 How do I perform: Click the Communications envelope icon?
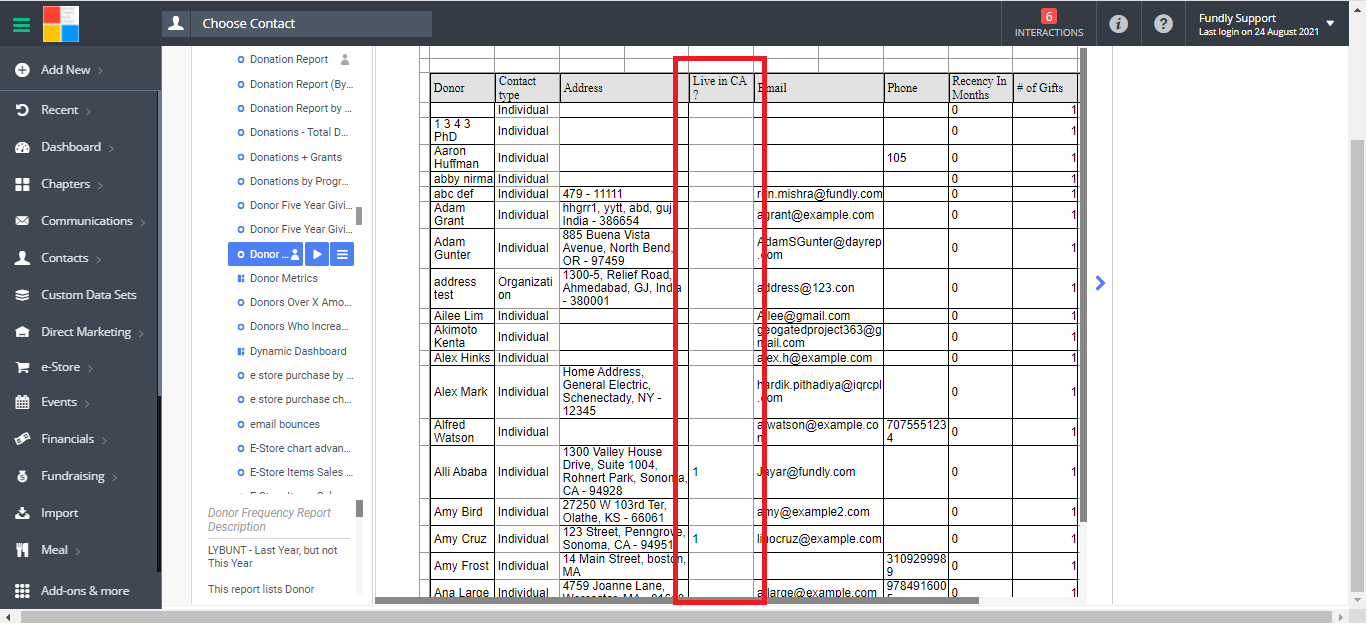tap(22, 221)
